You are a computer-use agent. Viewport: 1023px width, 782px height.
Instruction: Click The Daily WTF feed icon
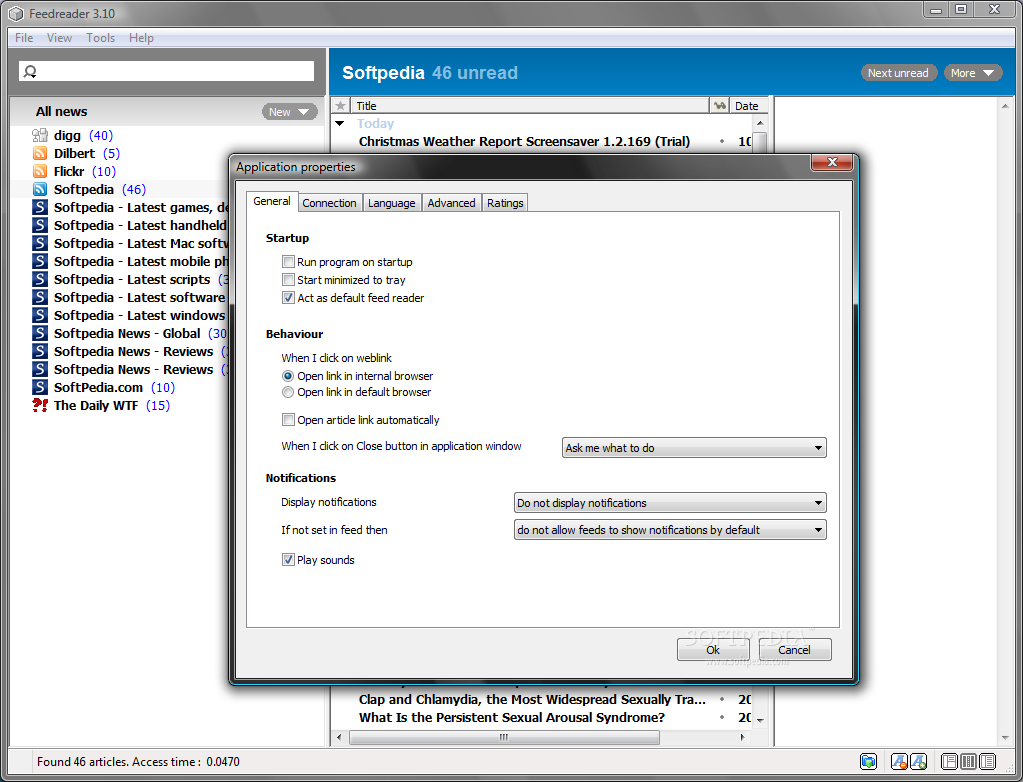pyautogui.click(x=40, y=405)
